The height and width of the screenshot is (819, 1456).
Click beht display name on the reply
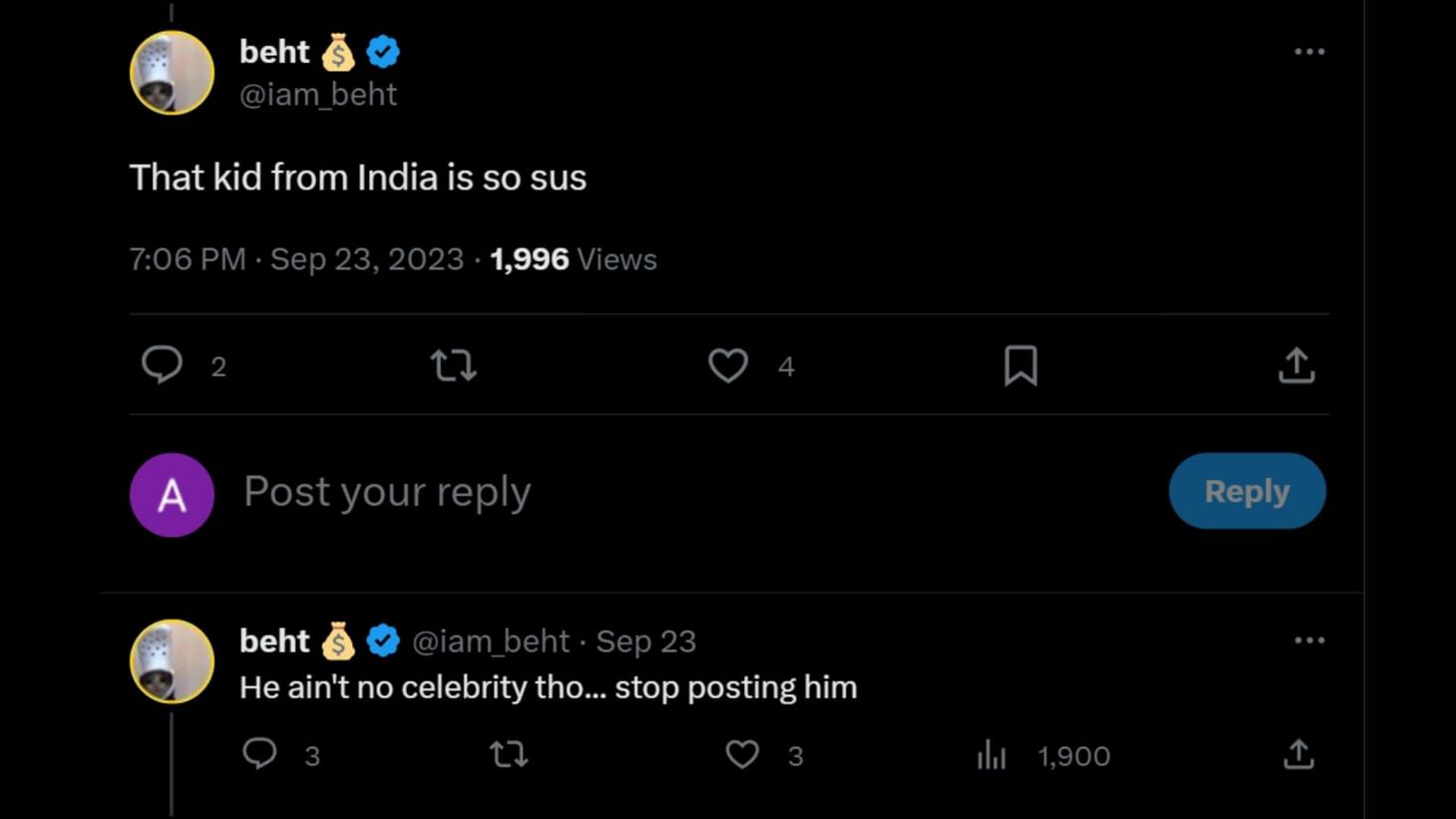[274, 640]
